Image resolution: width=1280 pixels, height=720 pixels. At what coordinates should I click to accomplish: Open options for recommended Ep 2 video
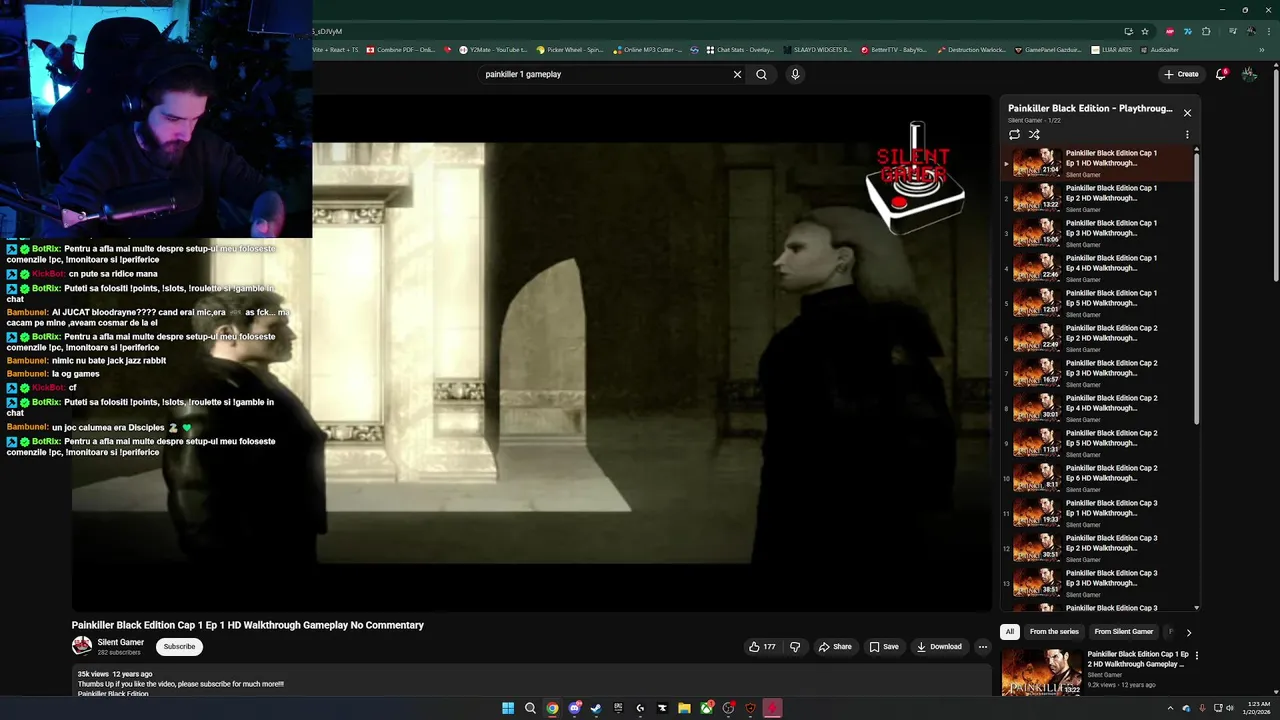1196,656
